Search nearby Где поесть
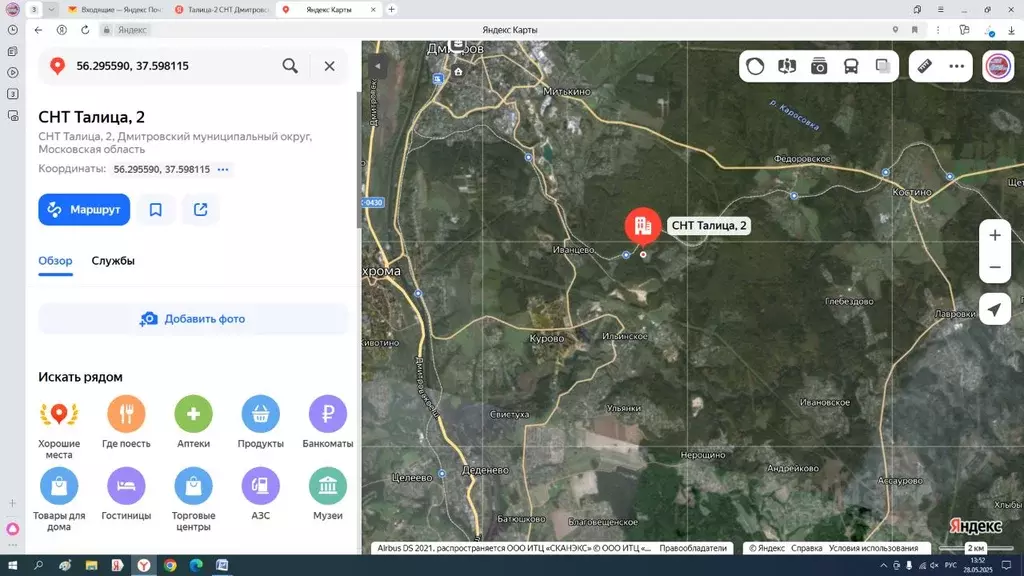The height and width of the screenshot is (576, 1024). coord(126,422)
